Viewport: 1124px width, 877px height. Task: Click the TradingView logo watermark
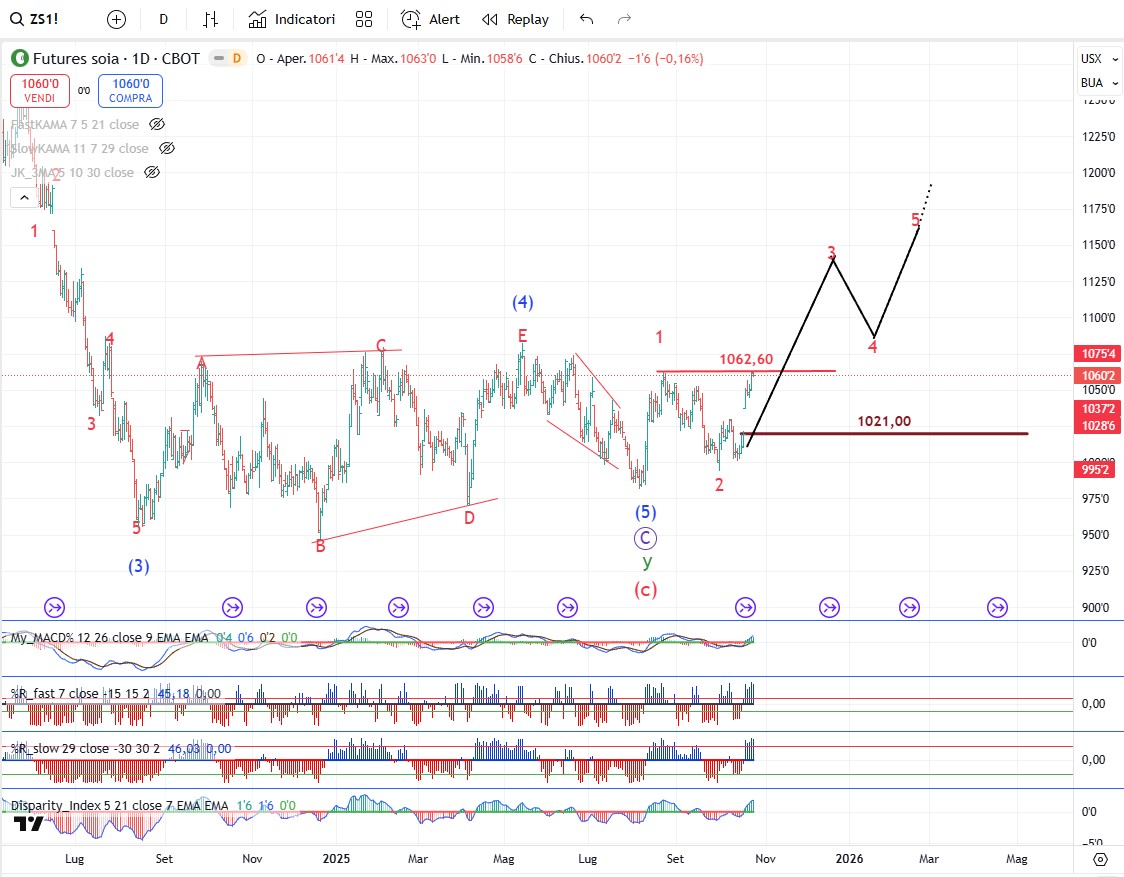pos(29,825)
